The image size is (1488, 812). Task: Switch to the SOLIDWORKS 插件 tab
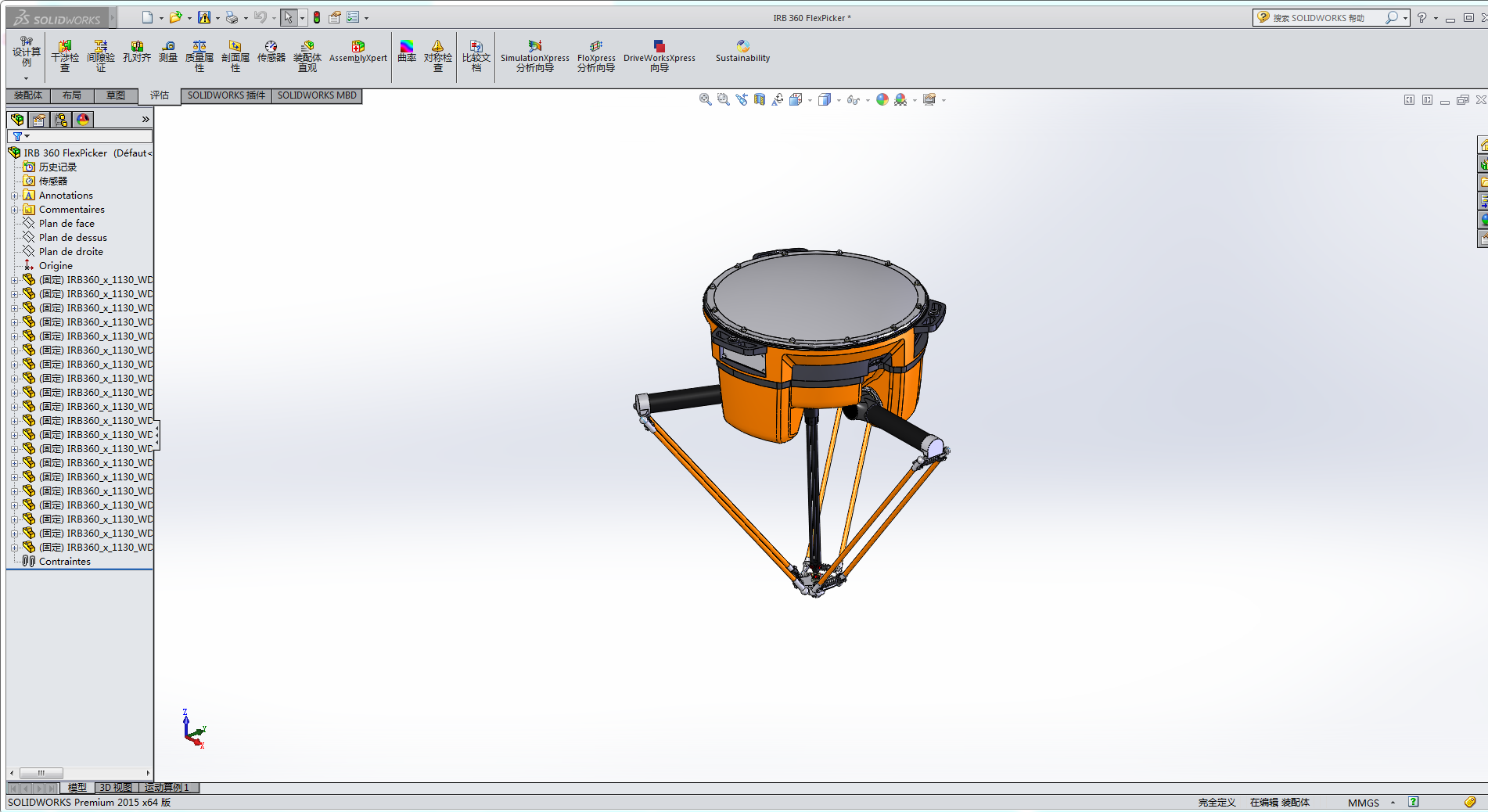coord(226,95)
